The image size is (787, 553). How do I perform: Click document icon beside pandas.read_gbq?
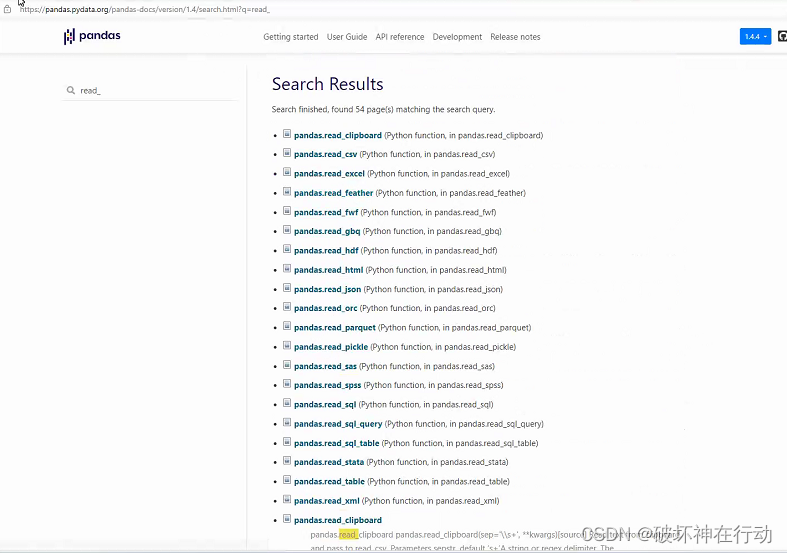pos(287,229)
